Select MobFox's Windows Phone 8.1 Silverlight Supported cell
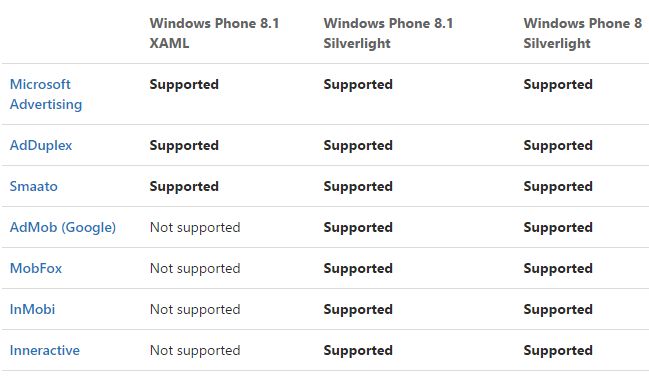 click(358, 268)
